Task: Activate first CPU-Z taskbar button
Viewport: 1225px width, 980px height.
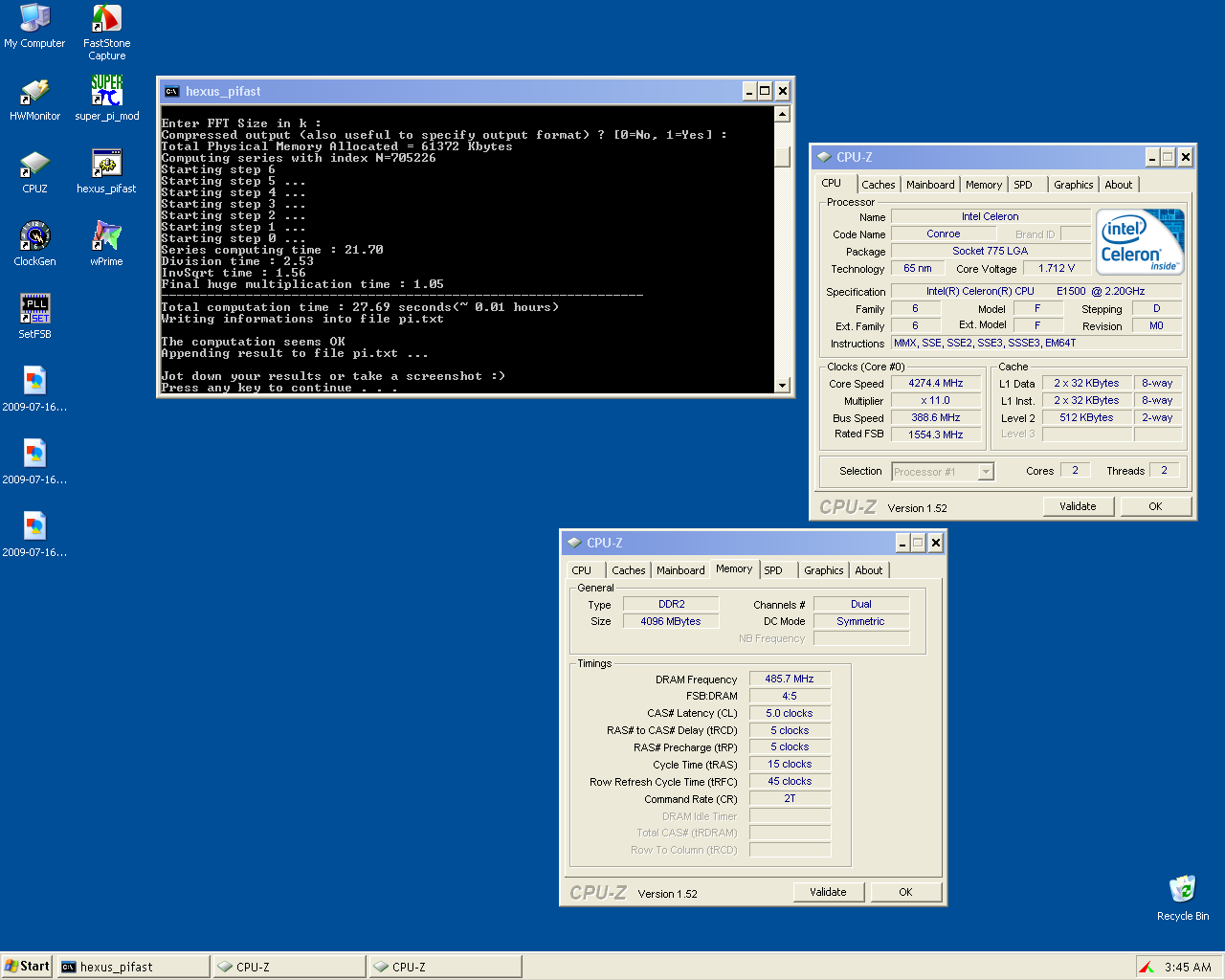Action: click(x=289, y=967)
